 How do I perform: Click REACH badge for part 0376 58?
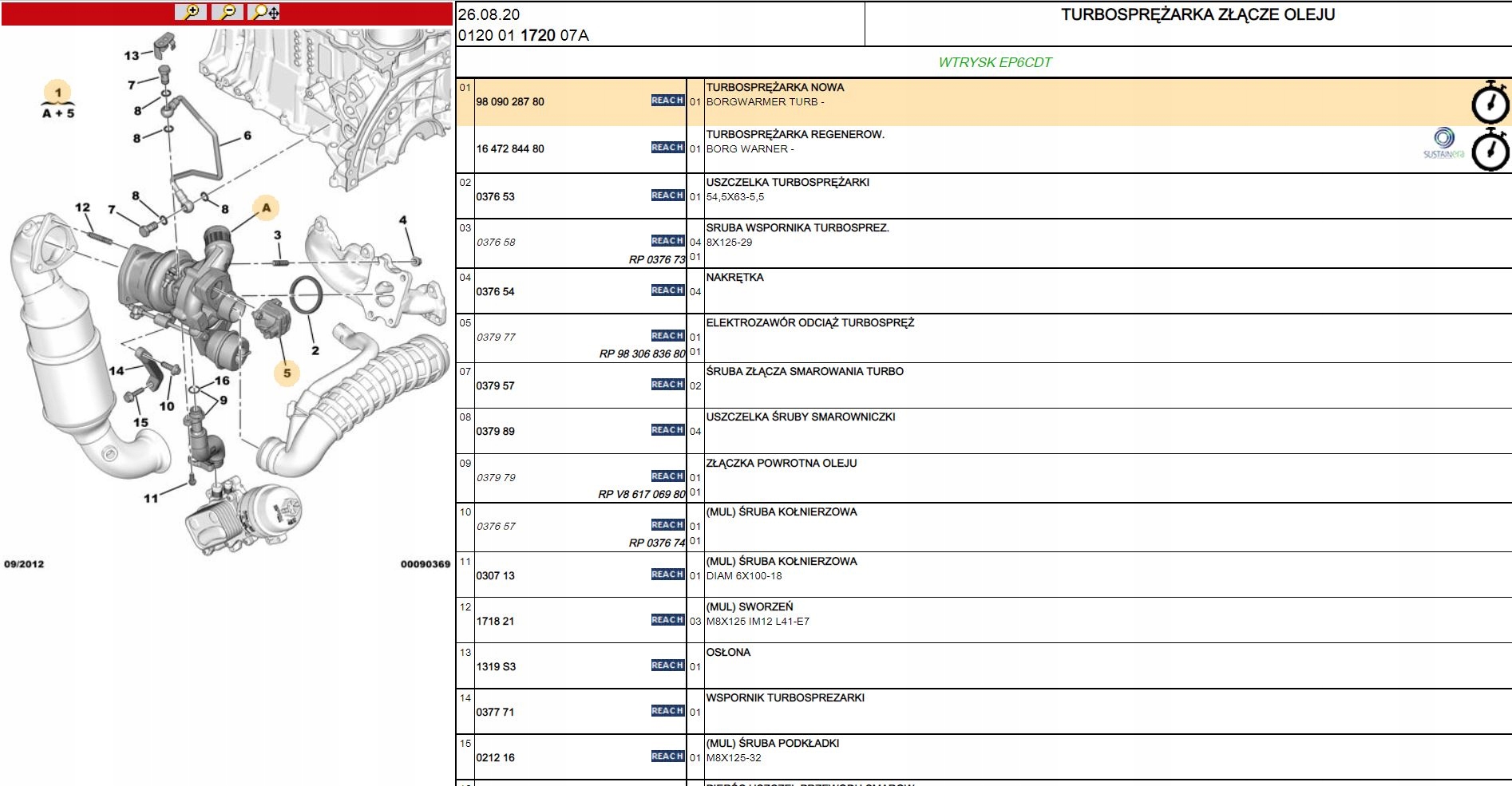tap(667, 241)
